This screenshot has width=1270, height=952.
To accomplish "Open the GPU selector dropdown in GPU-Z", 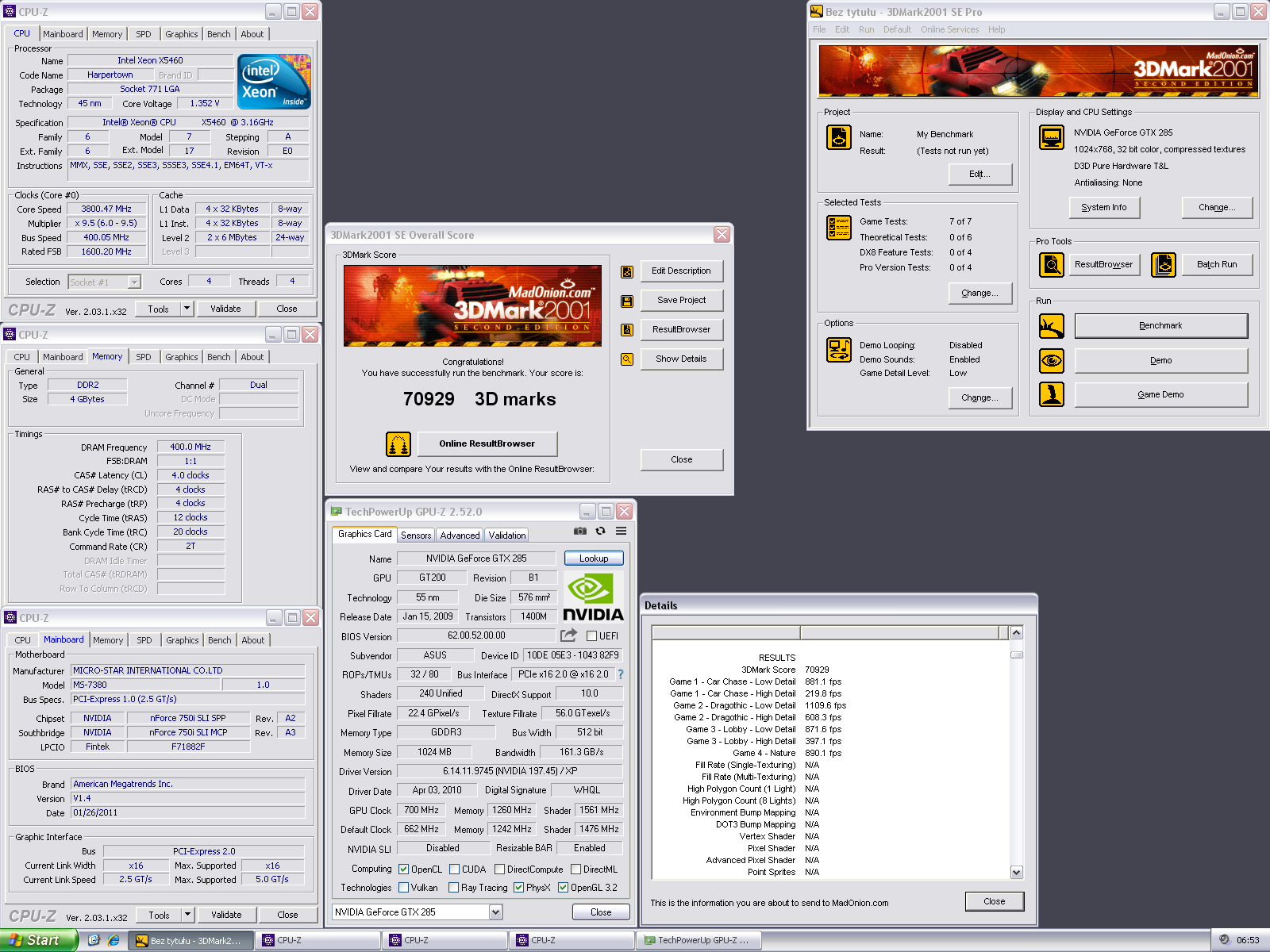I will pos(495,912).
